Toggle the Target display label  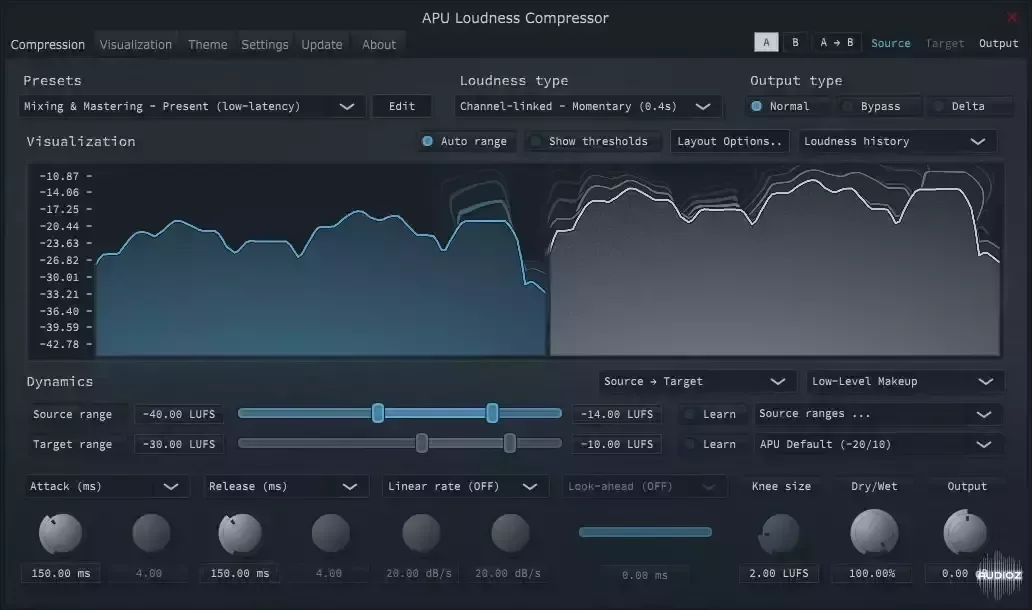[944, 43]
